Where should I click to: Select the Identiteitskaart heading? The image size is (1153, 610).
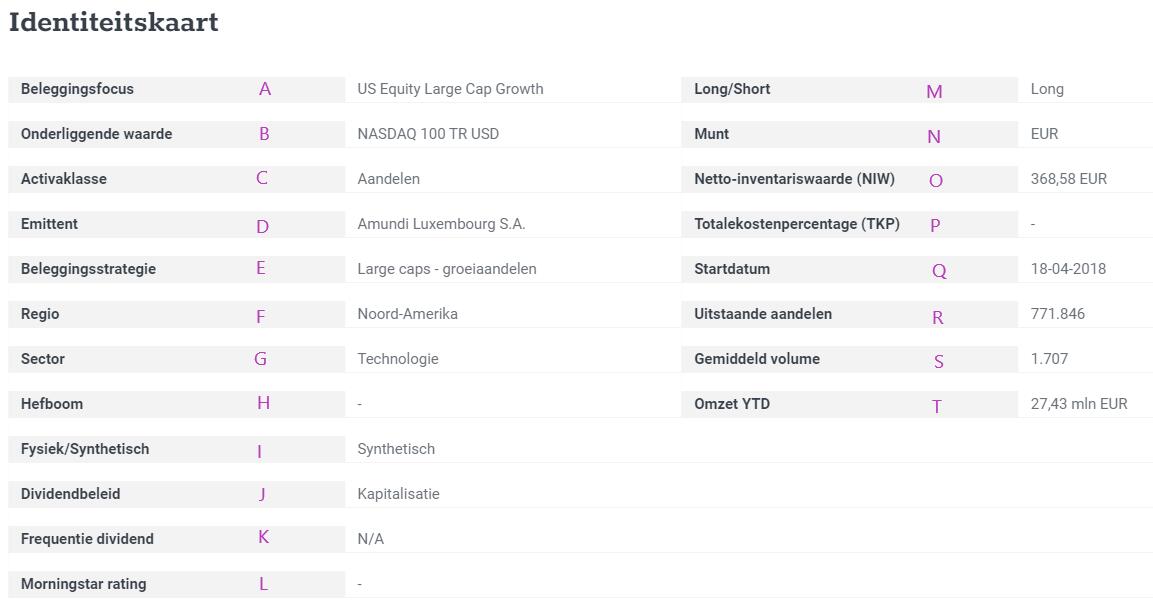114,22
